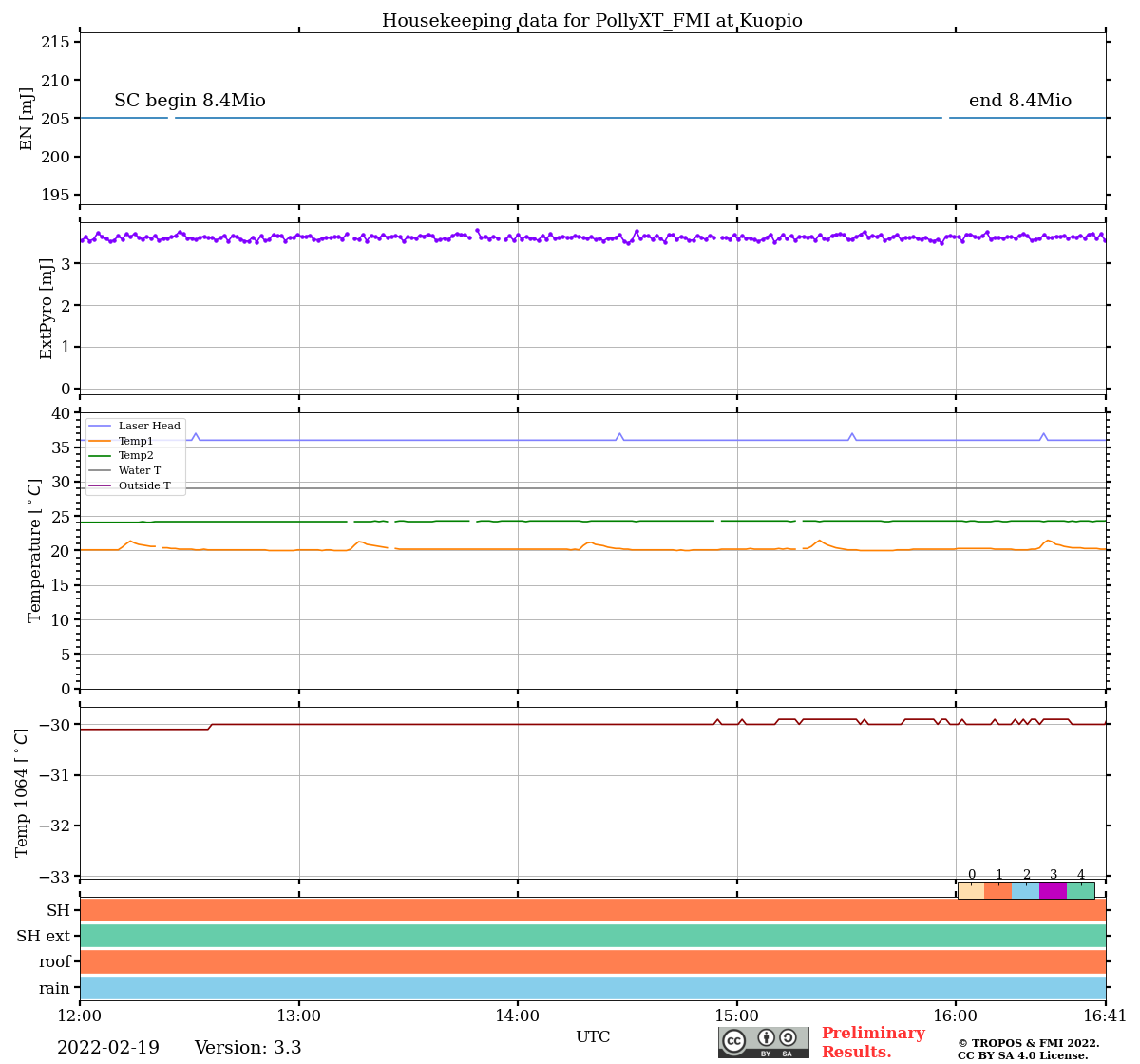Click the Laser Head legend entry

click(134, 427)
